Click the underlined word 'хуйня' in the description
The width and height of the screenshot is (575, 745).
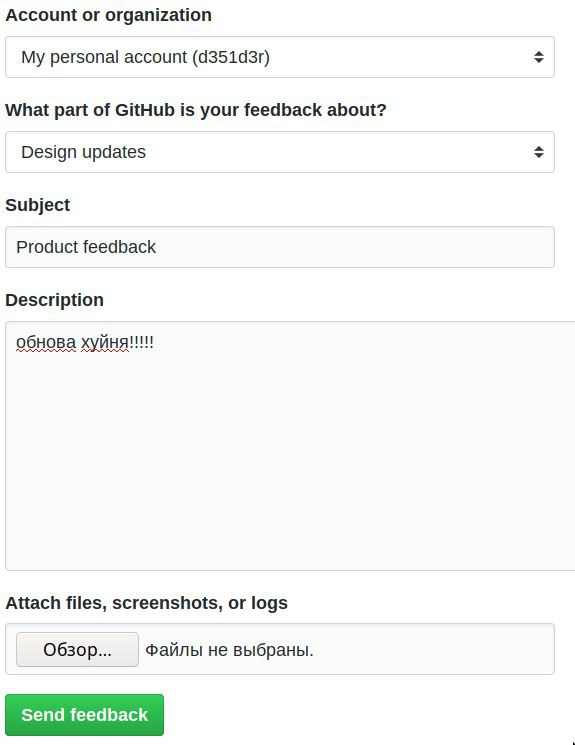point(105,342)
